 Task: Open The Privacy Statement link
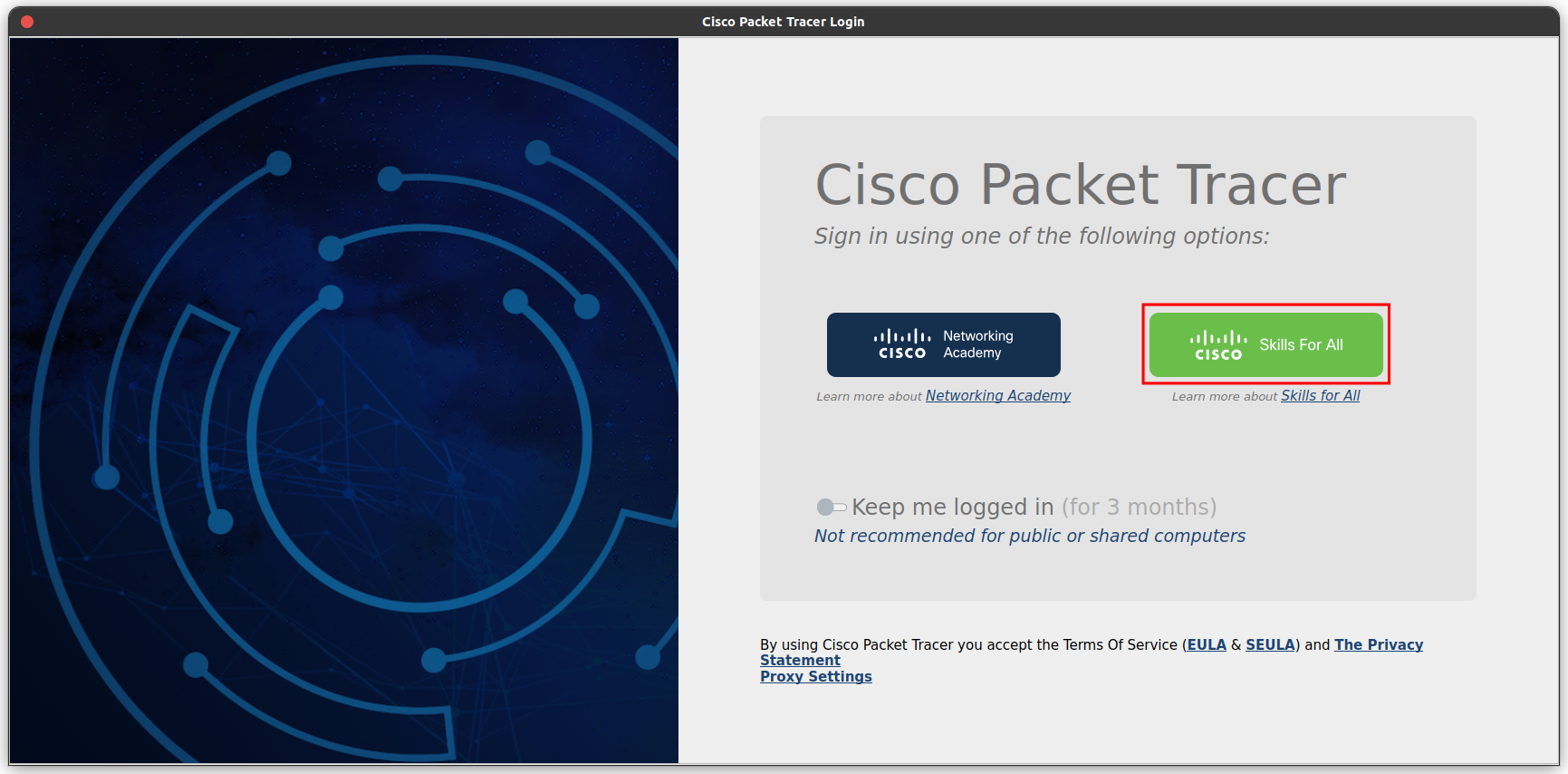pyautogui.click(x=1378, y=644)
